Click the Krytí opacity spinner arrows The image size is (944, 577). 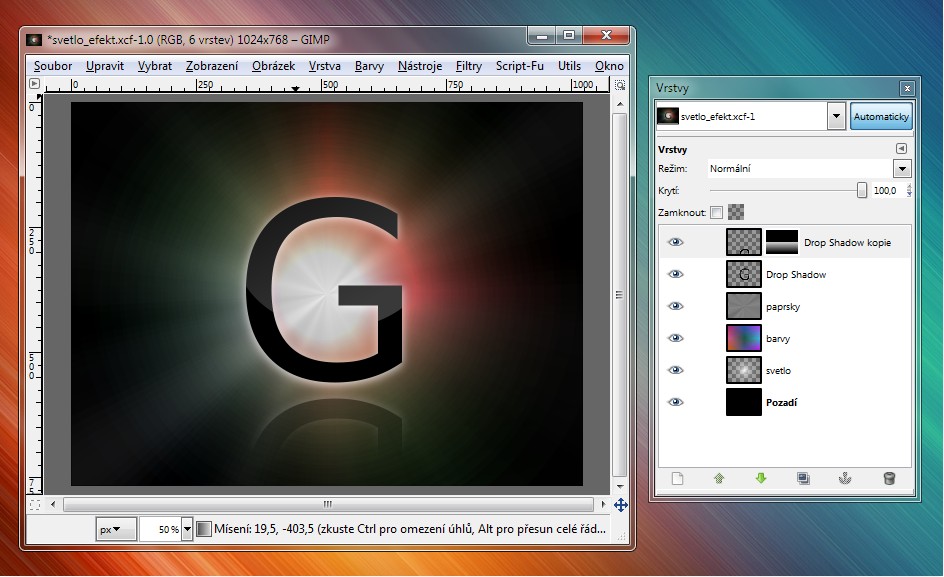pyautogui.click(x=909, y=190)
